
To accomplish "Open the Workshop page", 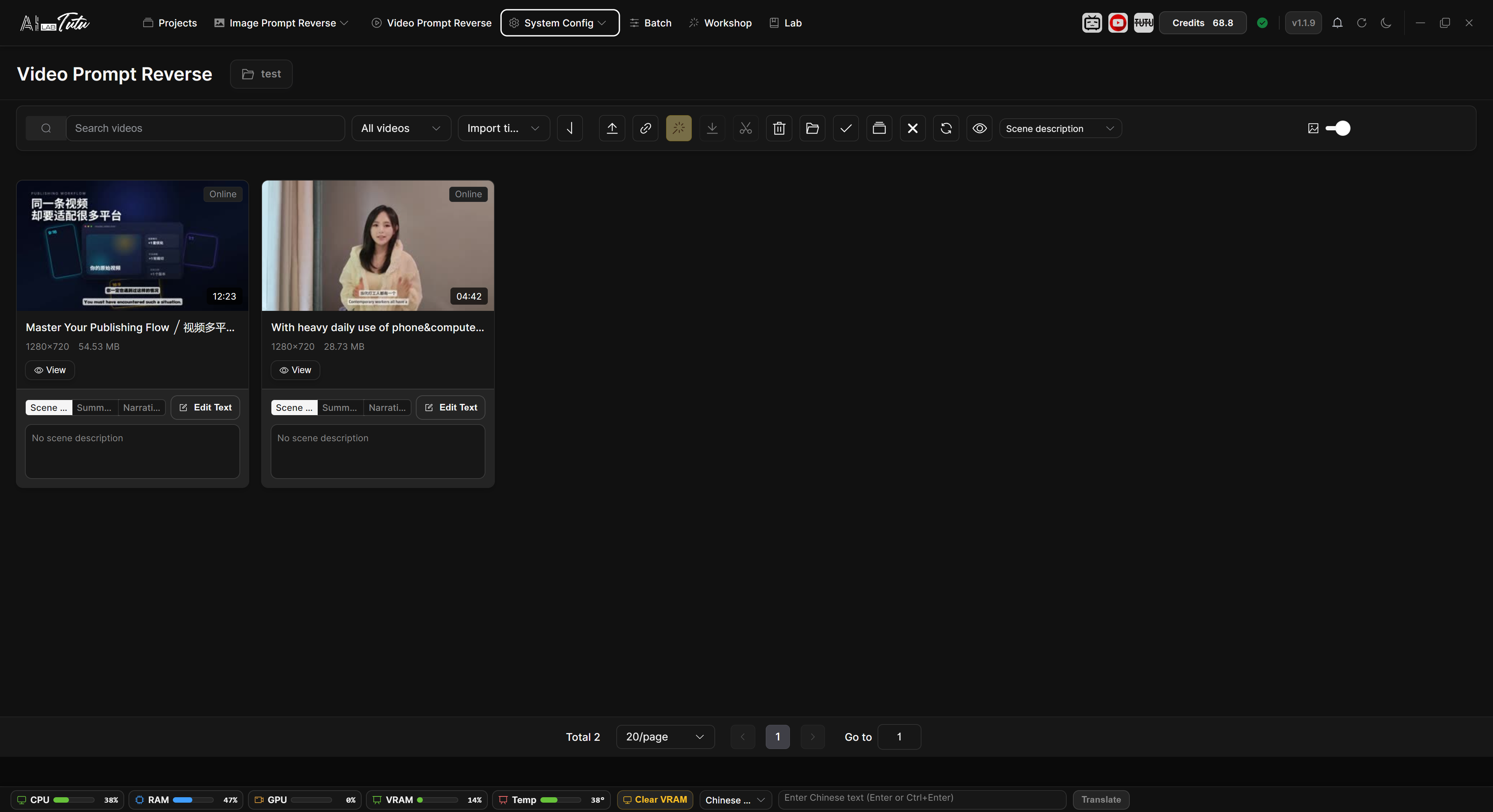I will [721, 23].
